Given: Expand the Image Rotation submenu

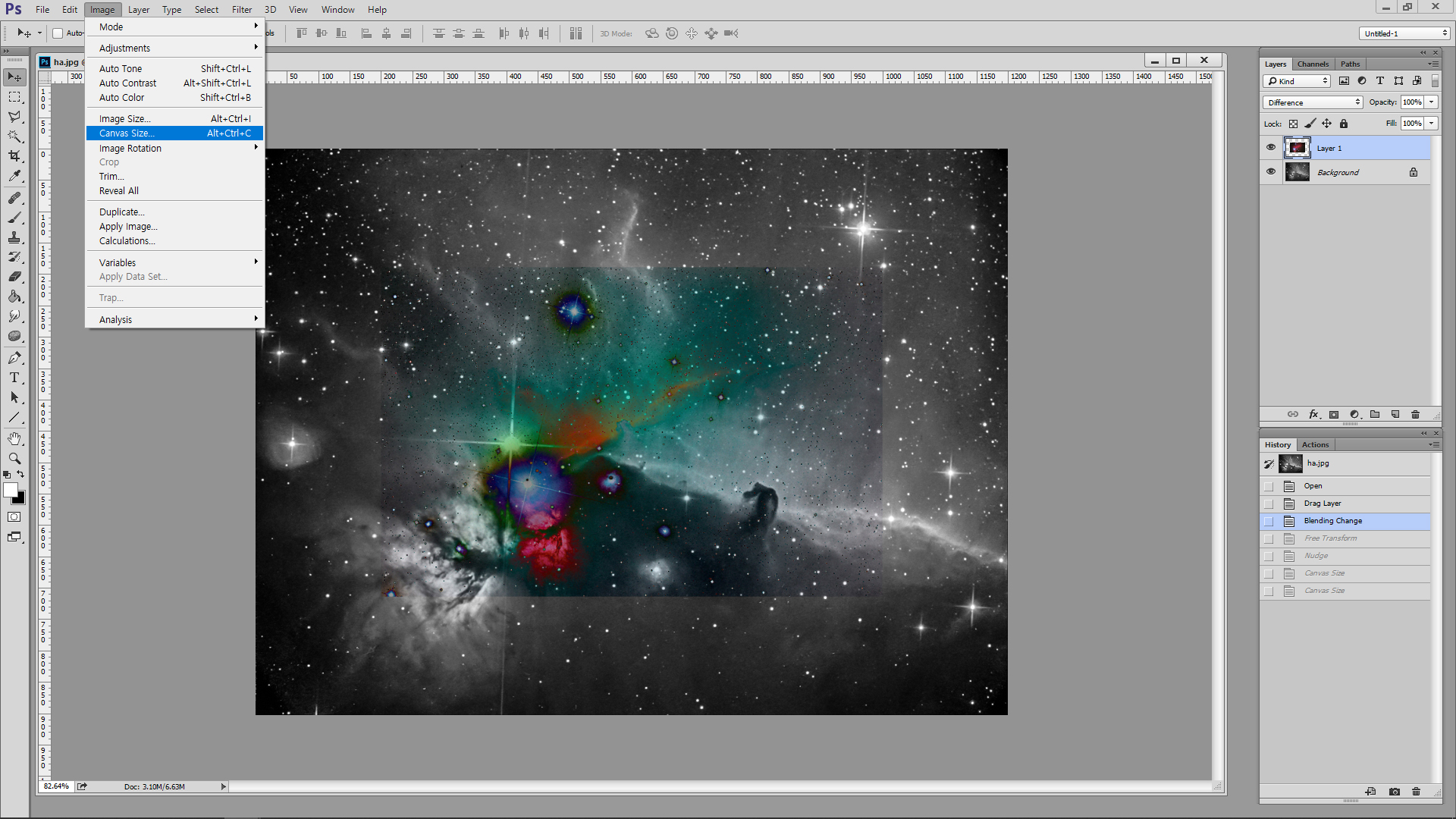Looking at the screenshot, I should 174,148.
